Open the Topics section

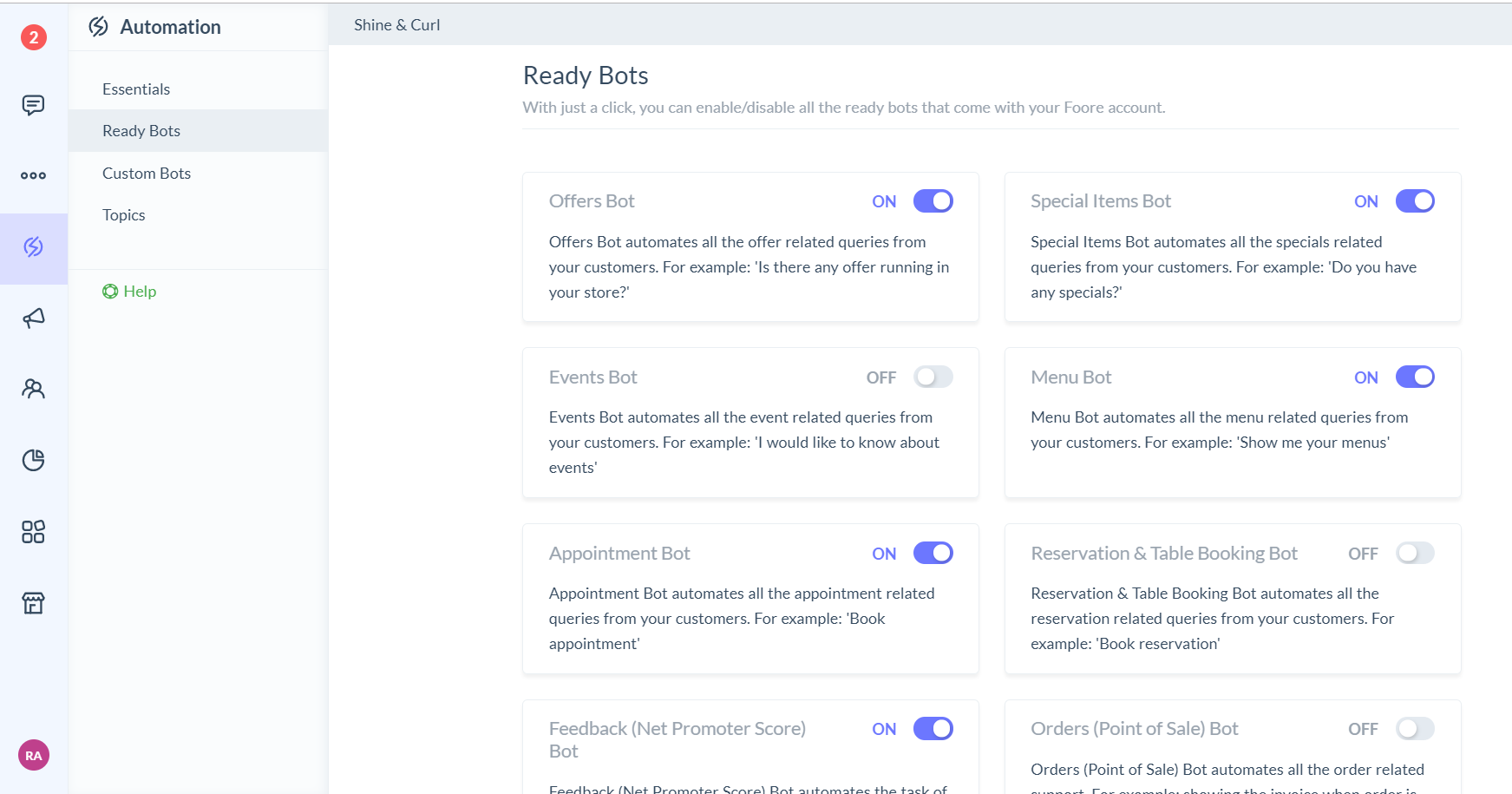pyautogui.click(x=124, y=215)
